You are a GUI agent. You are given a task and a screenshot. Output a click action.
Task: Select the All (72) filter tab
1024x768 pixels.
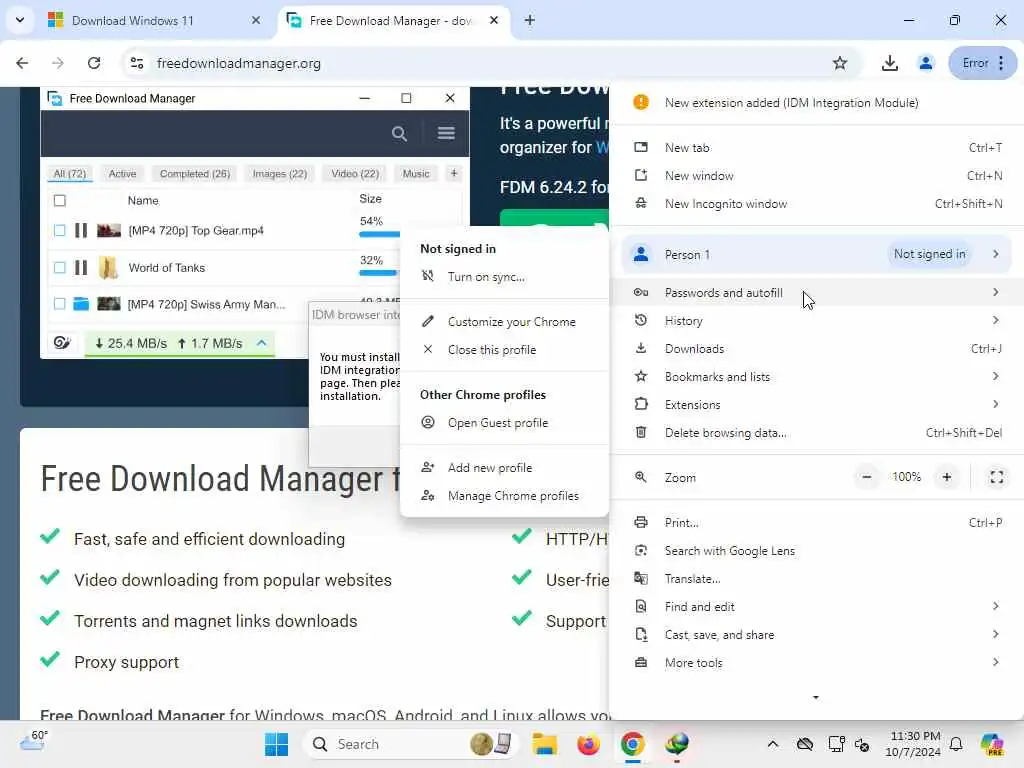pos(70,174)
